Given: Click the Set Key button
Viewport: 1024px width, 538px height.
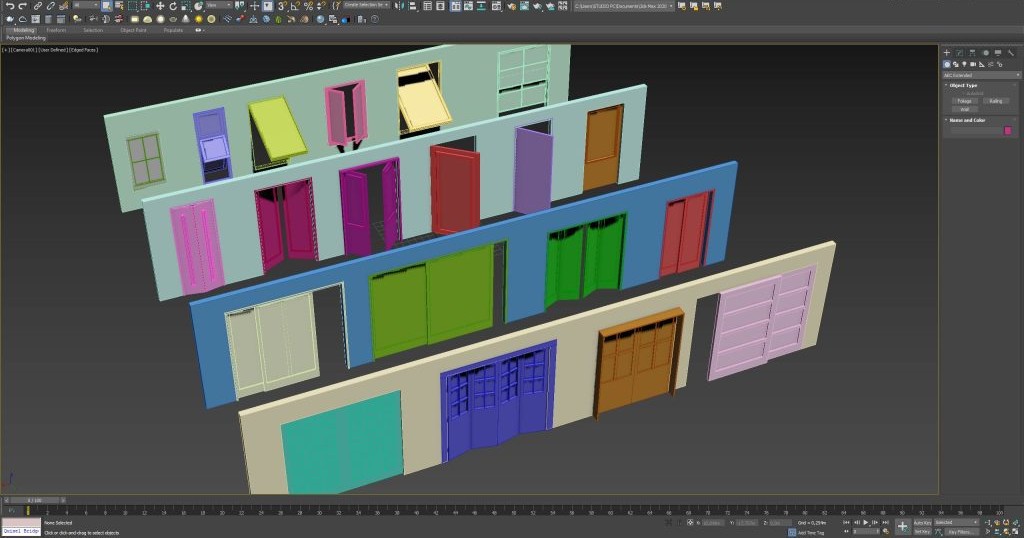Looking at the screenshot, I should tap(921, 531).
